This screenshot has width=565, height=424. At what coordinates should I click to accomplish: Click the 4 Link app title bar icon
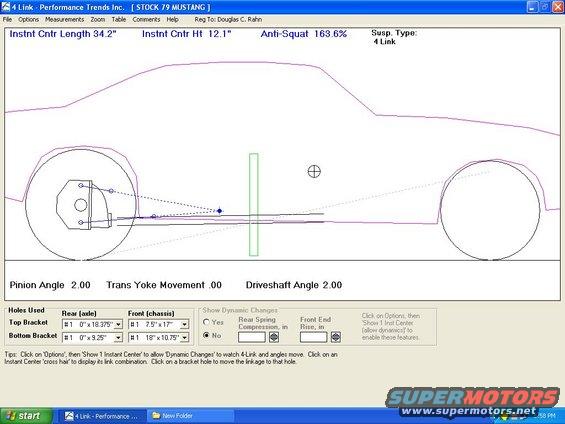6,7
